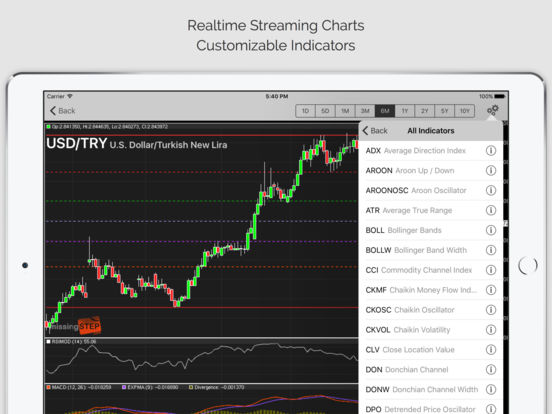Choose the CKOSC indicator row
The image size is (552, 414).
click(x=430, y=310)
